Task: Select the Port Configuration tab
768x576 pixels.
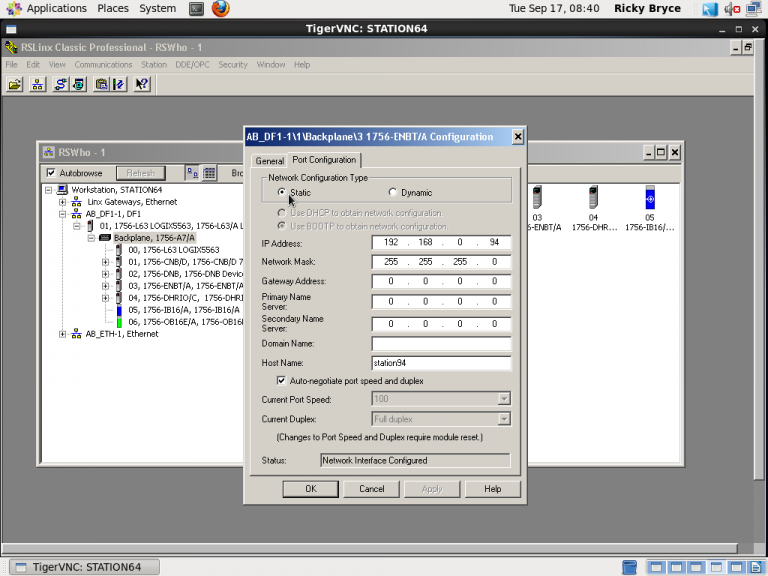Action: pyautogui.click(x=324, y=160)
